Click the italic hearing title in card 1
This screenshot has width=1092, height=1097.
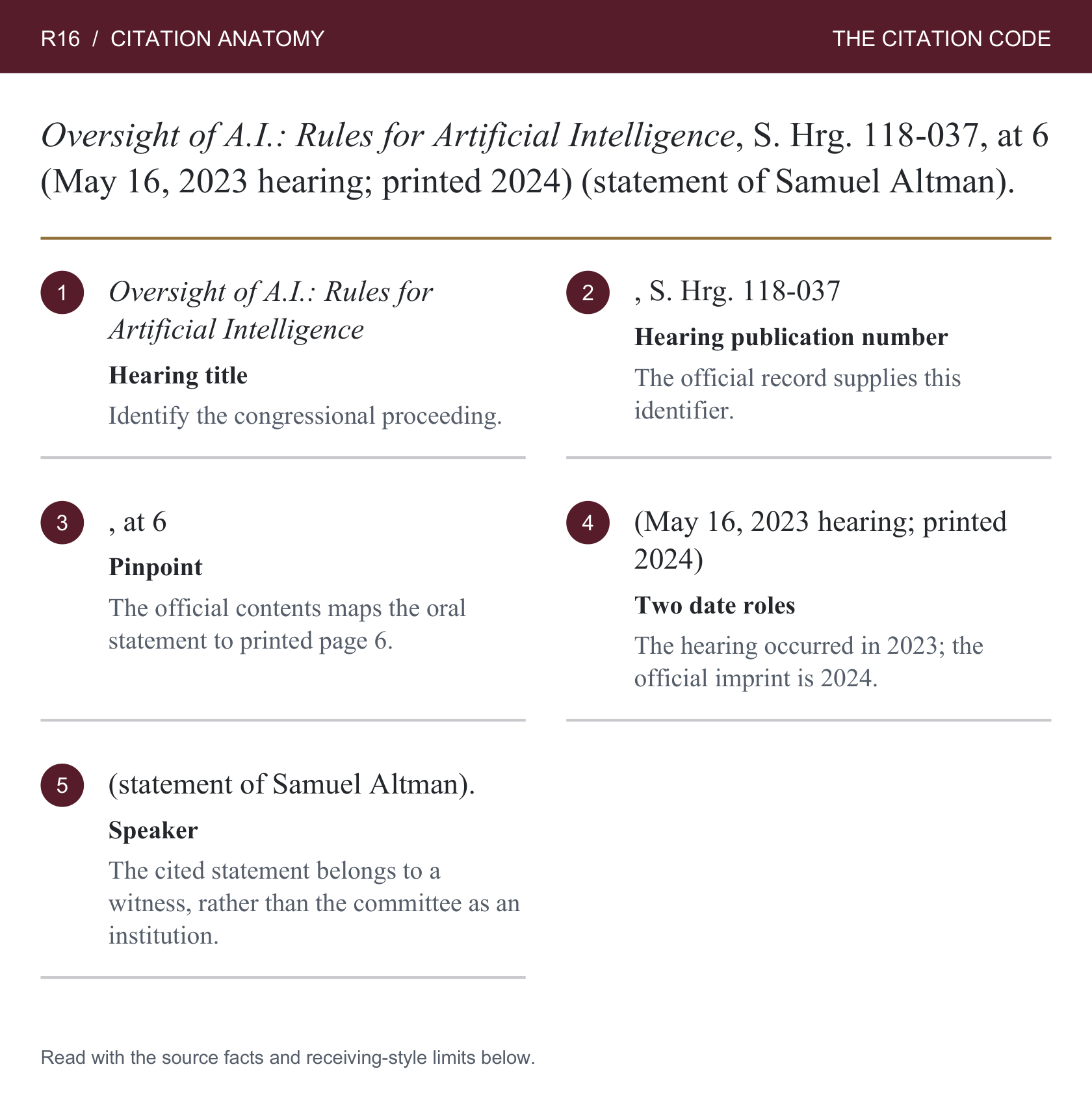pos(270,311)
